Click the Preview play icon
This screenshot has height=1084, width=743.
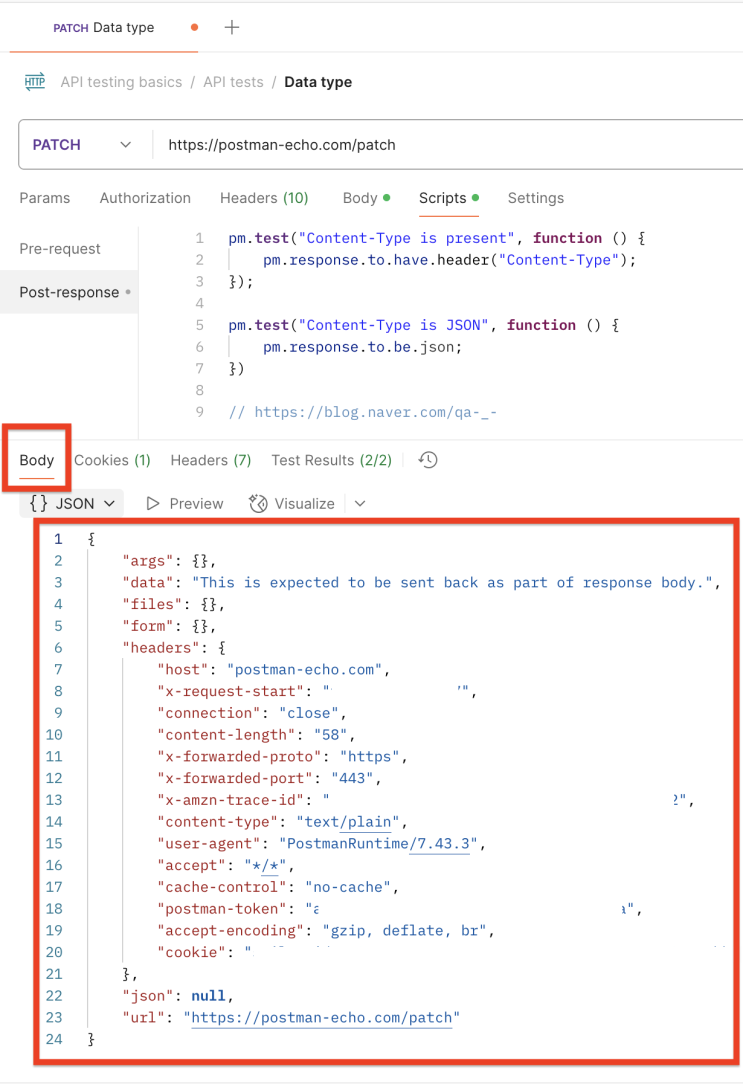[153, 504]
